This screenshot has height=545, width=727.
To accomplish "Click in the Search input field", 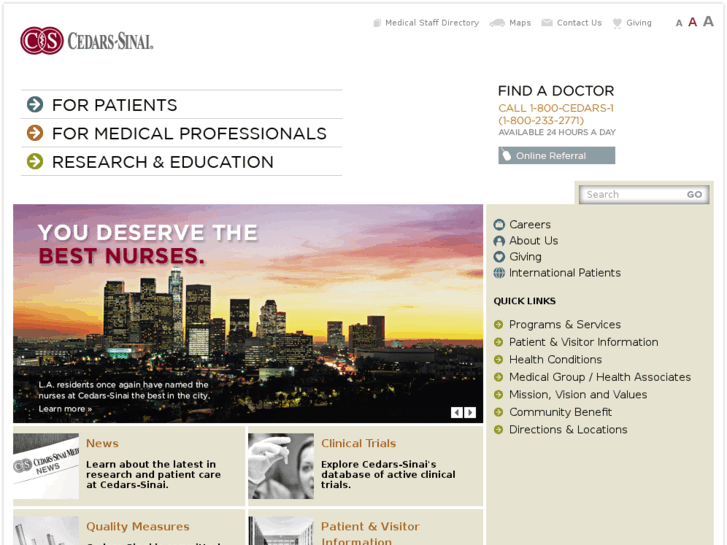I will [633, 194].
